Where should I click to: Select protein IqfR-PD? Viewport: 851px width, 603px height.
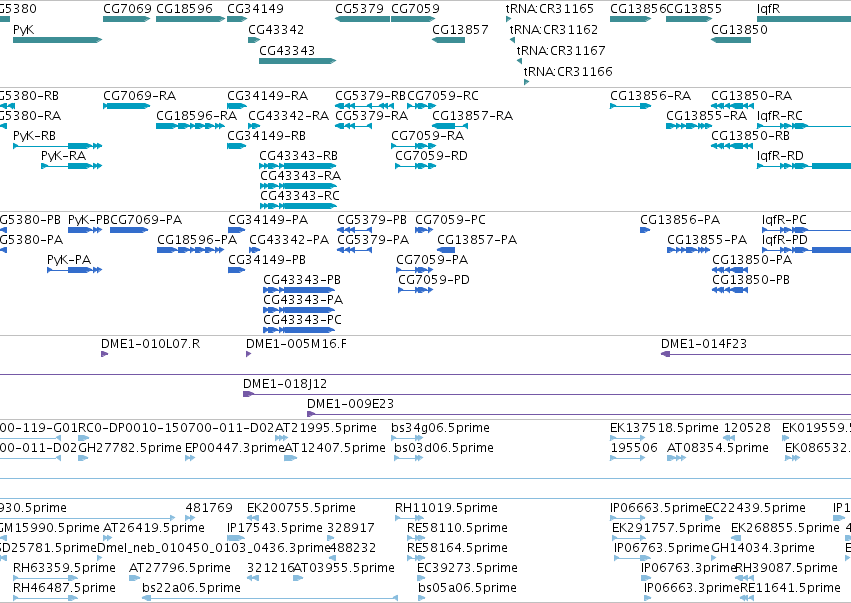pyautogui.click(x=806, y=250)
